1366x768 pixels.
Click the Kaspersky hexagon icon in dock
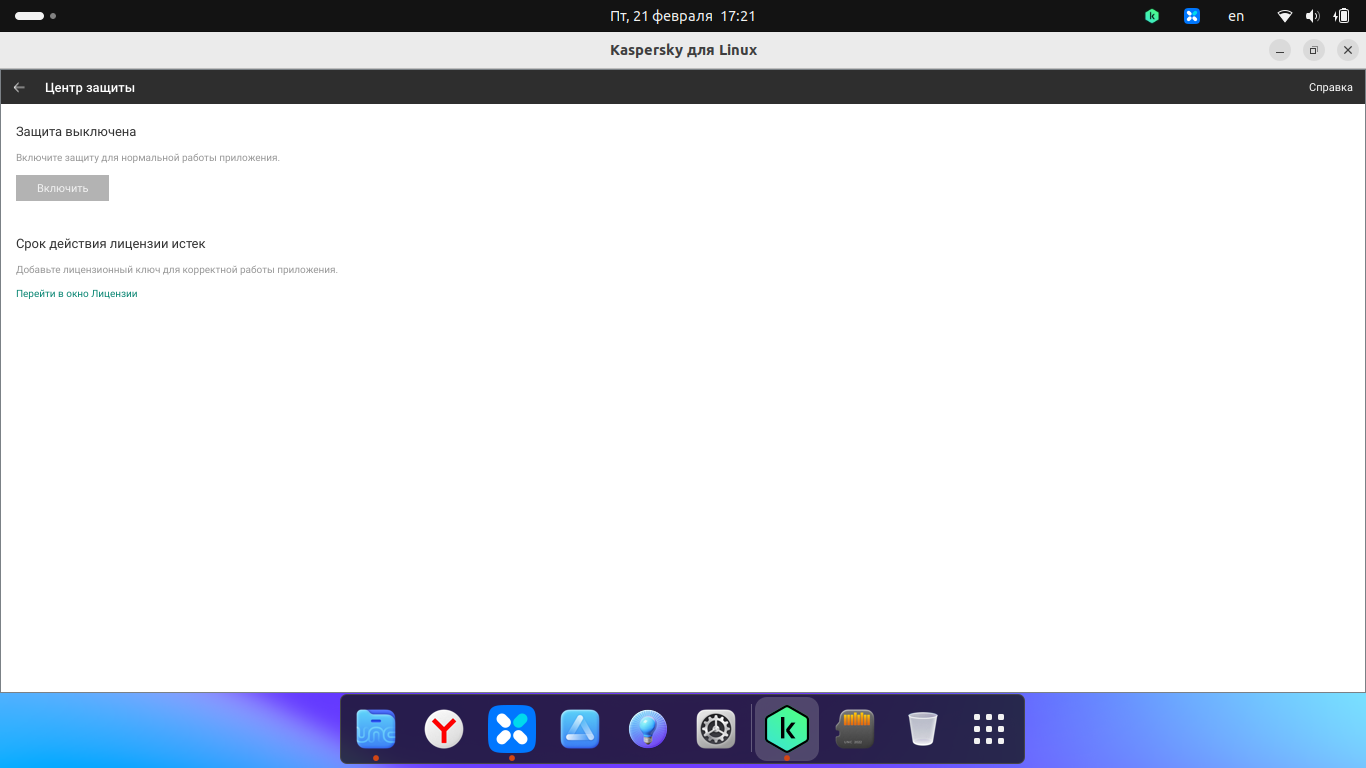(787, 729)
